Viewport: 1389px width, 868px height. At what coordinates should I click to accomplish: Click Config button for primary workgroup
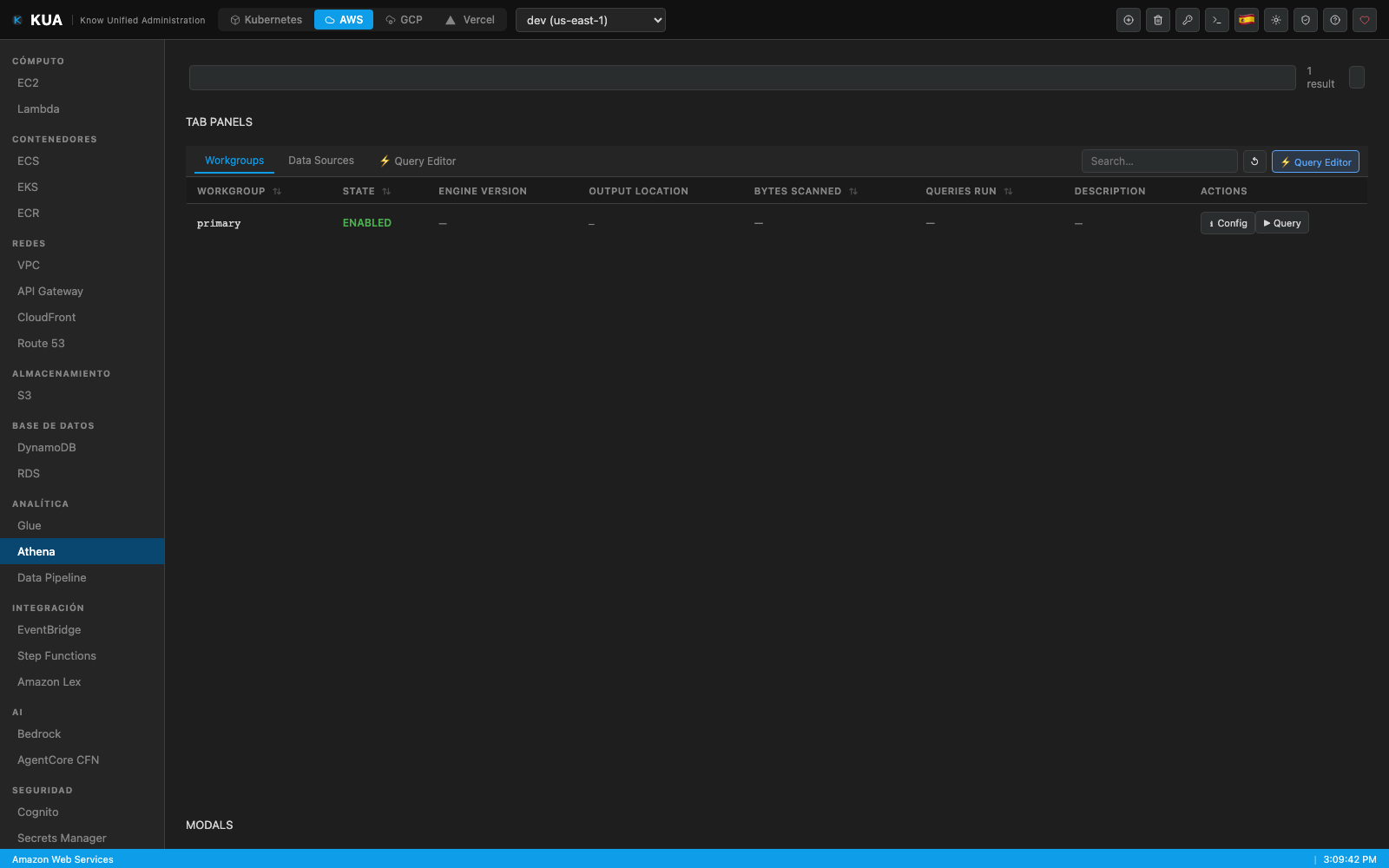point(1228,223)
